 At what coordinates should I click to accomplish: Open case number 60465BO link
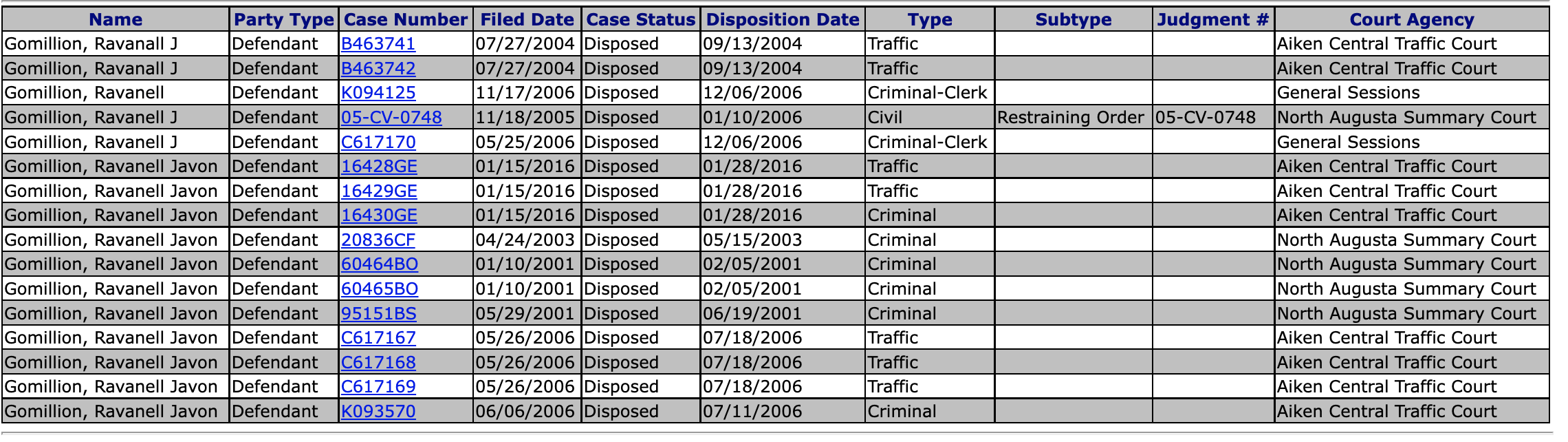pos(380,289)
